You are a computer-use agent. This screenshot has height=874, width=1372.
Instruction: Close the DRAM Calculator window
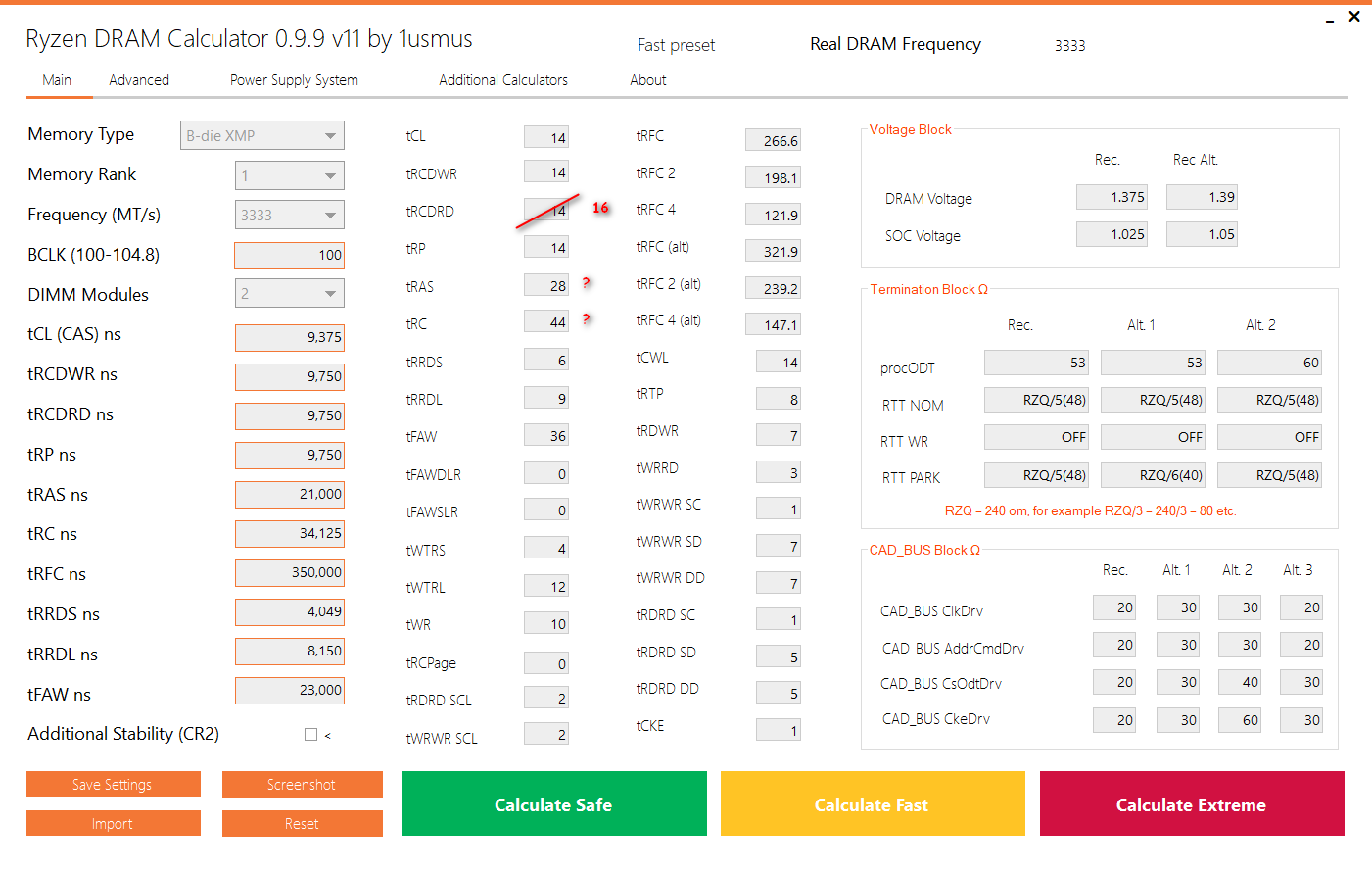[x=1354, y=17]
